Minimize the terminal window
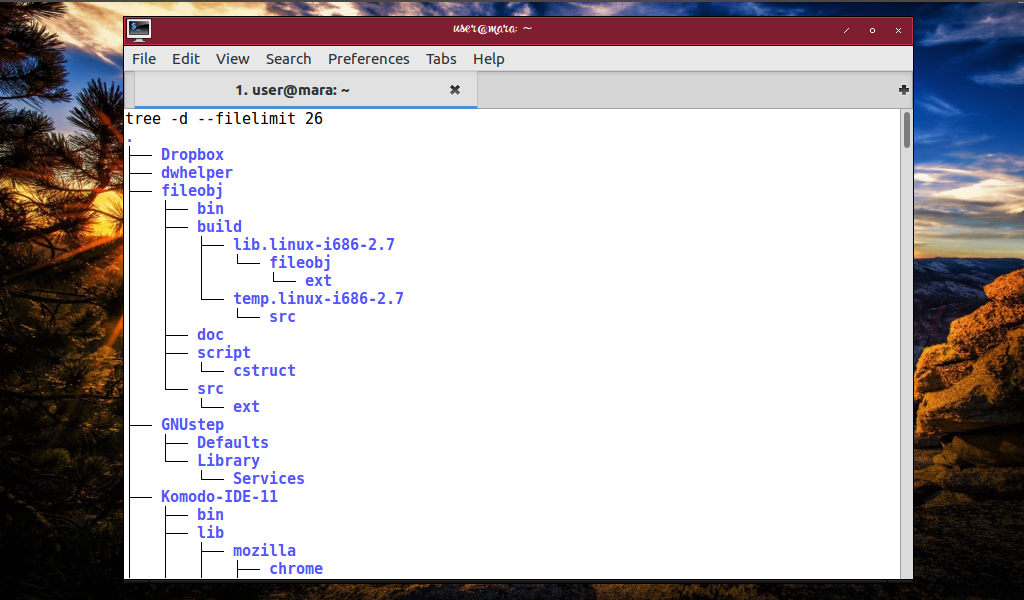Viewport: 1024px width, 600px height. [x=846, y=30]
